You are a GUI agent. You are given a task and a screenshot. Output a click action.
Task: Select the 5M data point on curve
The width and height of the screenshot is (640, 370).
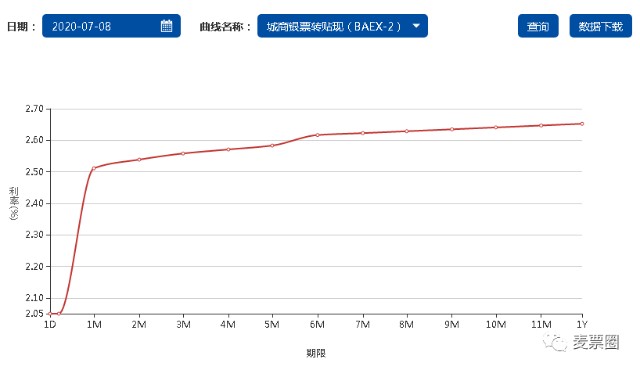point(272,145)
